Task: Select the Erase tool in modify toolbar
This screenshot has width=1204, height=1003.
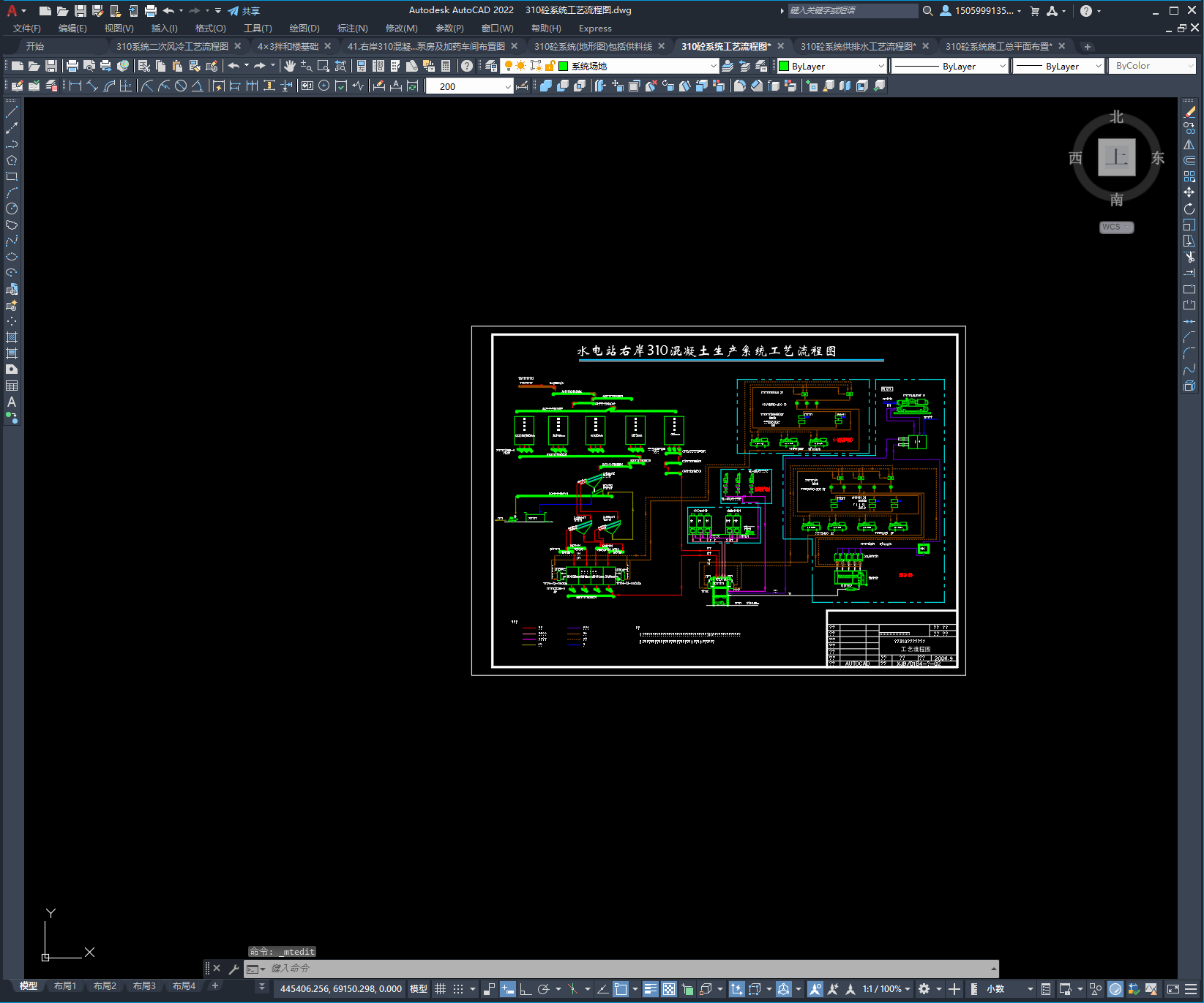Action: 1189,112
